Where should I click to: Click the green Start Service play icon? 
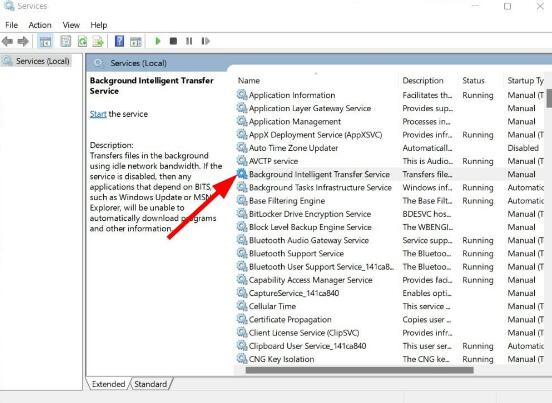pyautogui.click(x=158, y=41)
